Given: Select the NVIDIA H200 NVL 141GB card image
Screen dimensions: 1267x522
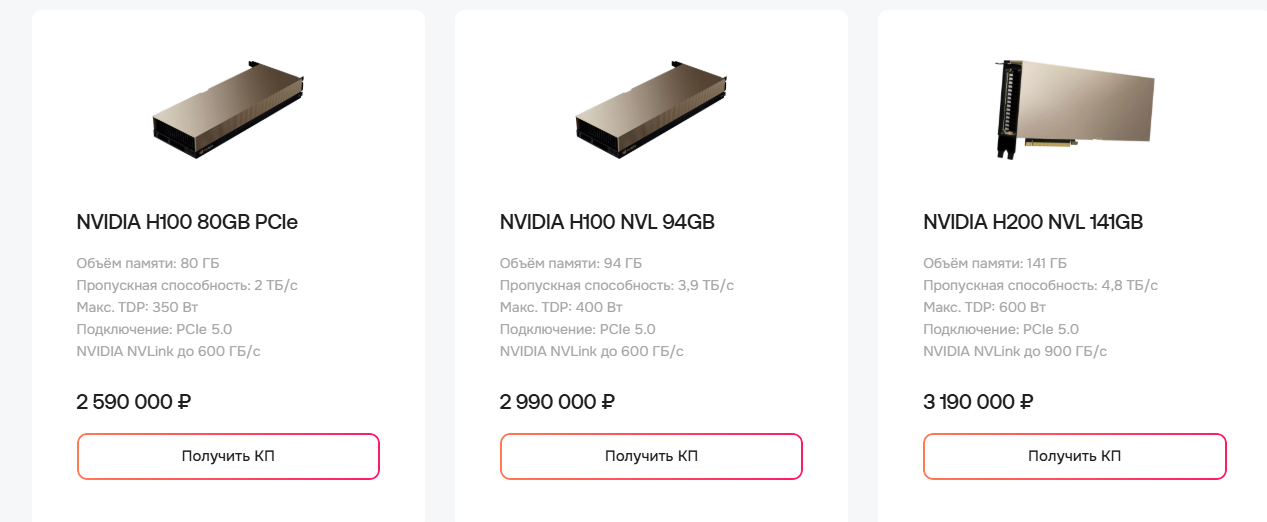Looking at the screenshot, I should (1074, 106).
